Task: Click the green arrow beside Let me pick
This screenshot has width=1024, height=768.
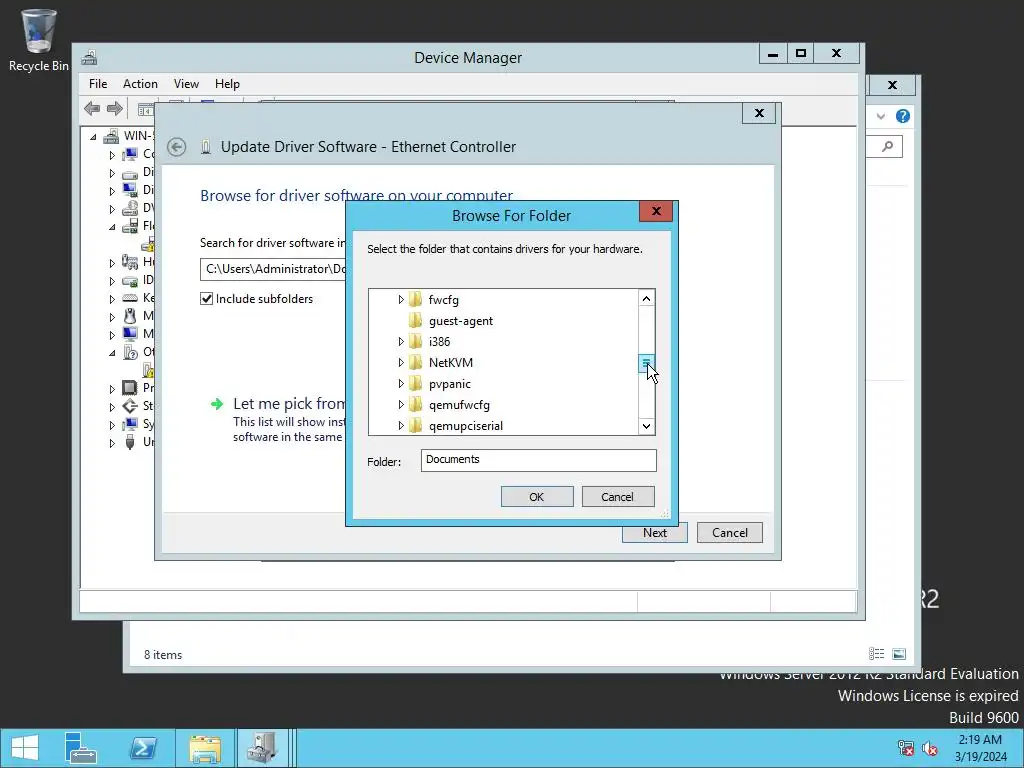Action: point(217,404)
